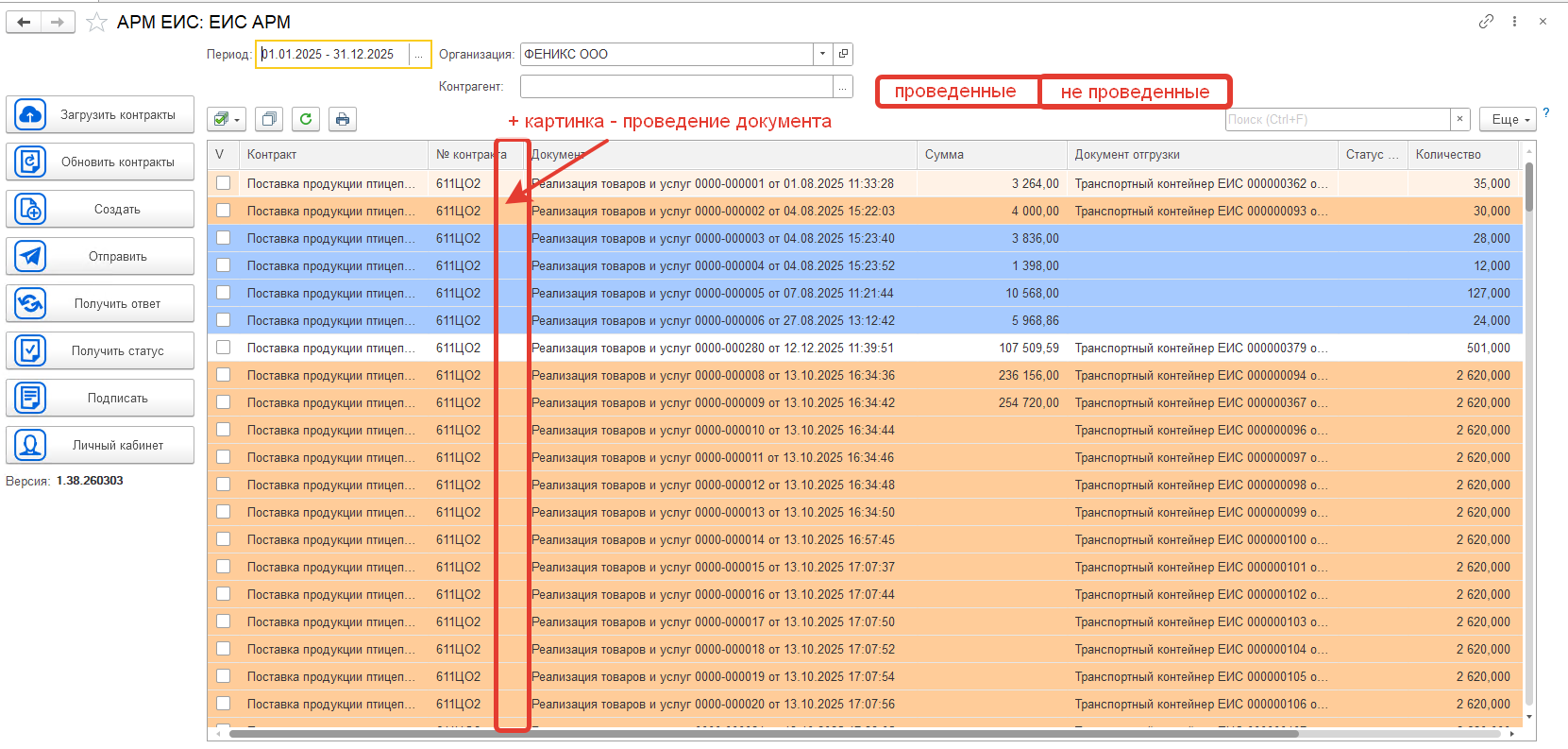This screenshot has height=749, width=1568.
Task: Click the get link chain icon
Action: point(1486,21)
